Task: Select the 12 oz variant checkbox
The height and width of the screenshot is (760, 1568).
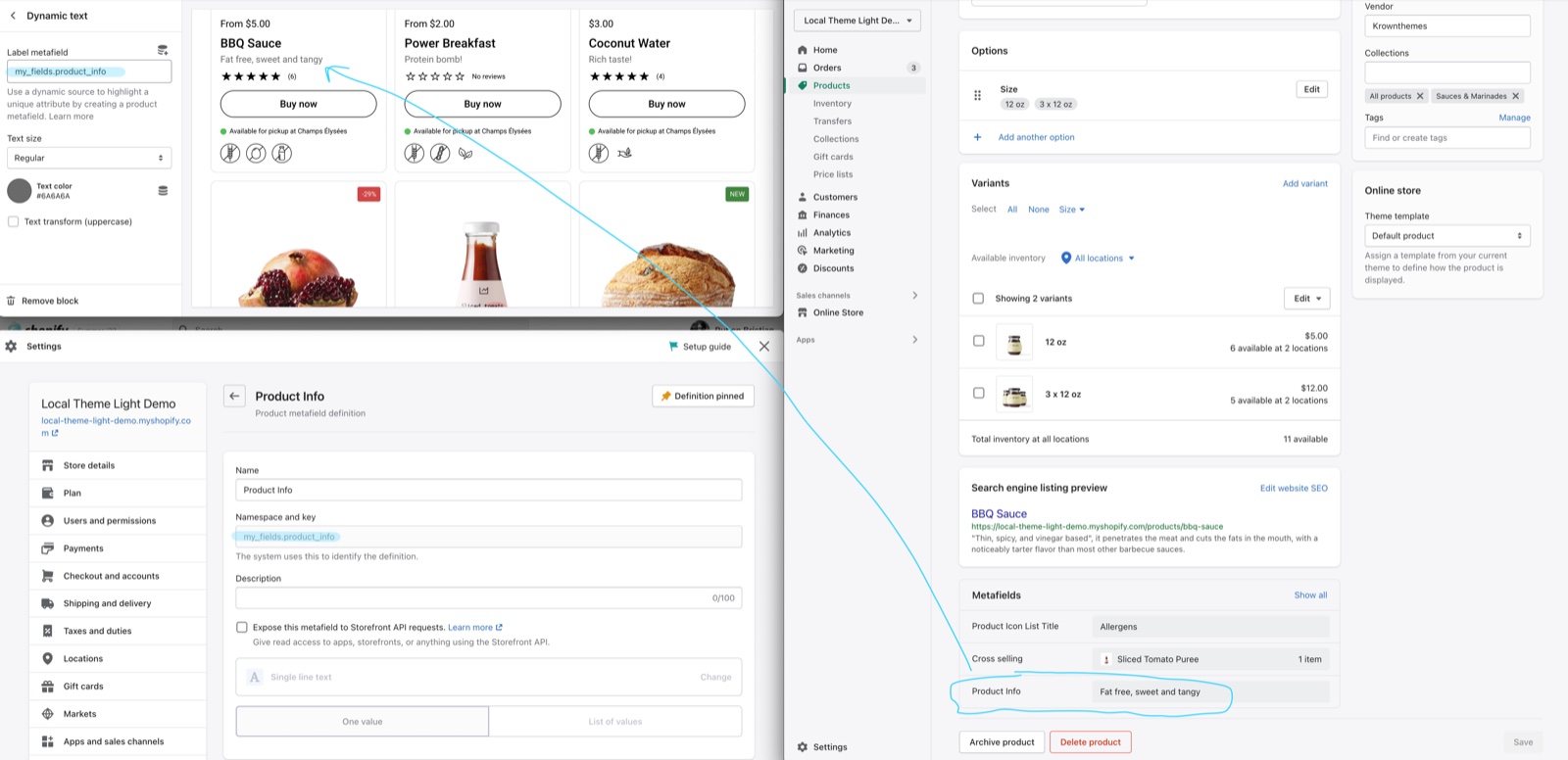Action: click(x=978, y=341)
